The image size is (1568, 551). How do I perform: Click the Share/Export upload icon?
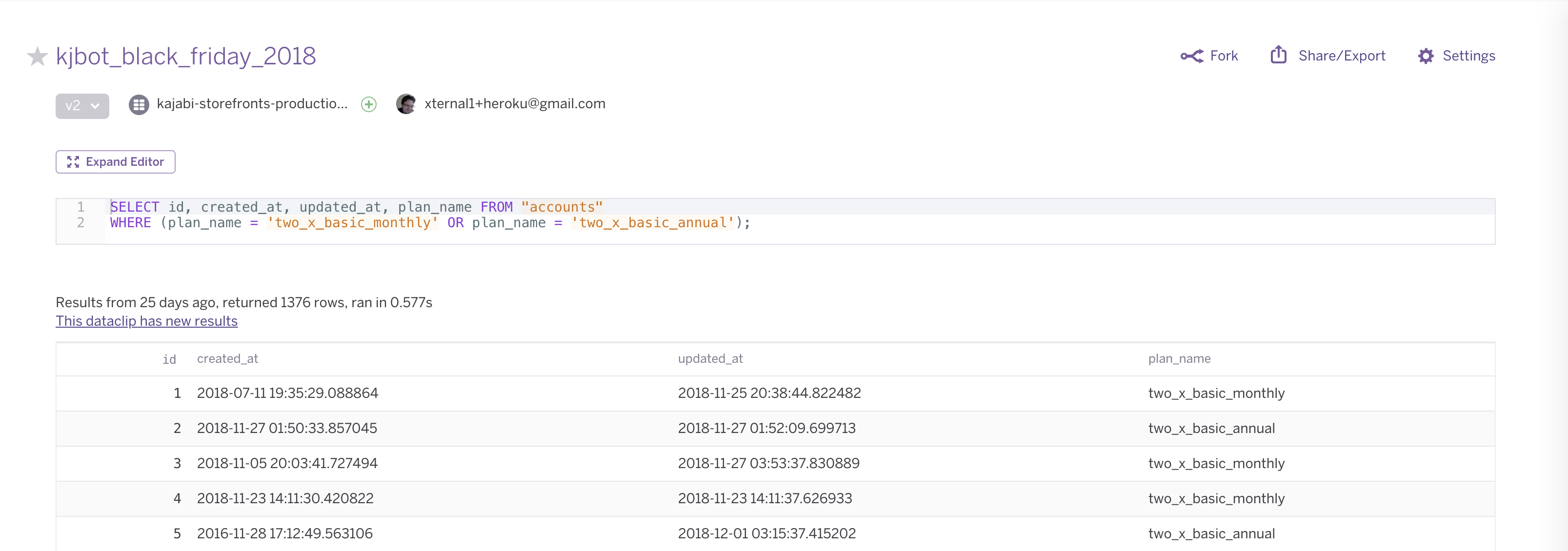(1278, 55)
